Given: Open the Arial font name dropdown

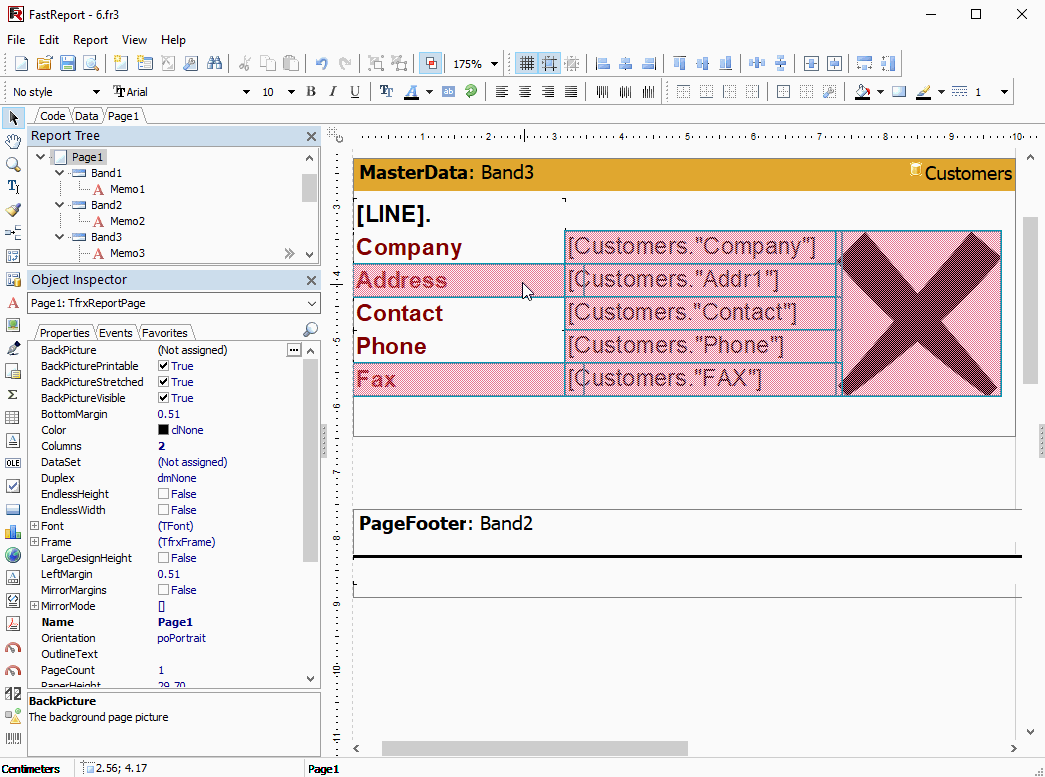Looking at the screenshot, I should 246,92.
